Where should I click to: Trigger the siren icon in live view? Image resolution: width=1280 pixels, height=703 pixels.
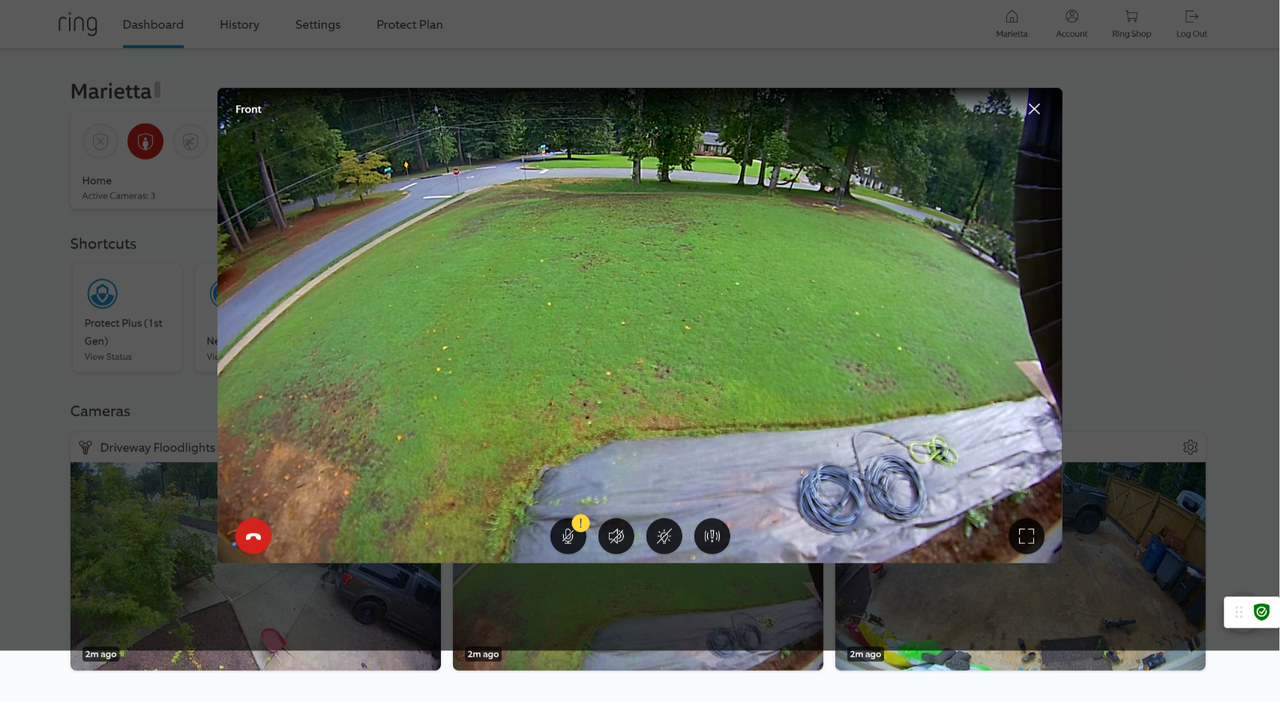(x=712, y=536)
